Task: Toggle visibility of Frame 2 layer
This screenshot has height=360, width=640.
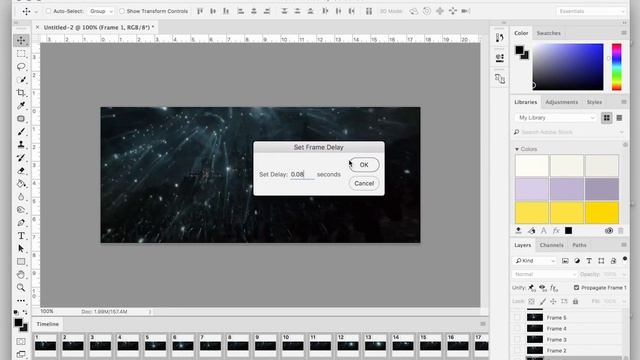Action: coord(517,351)
